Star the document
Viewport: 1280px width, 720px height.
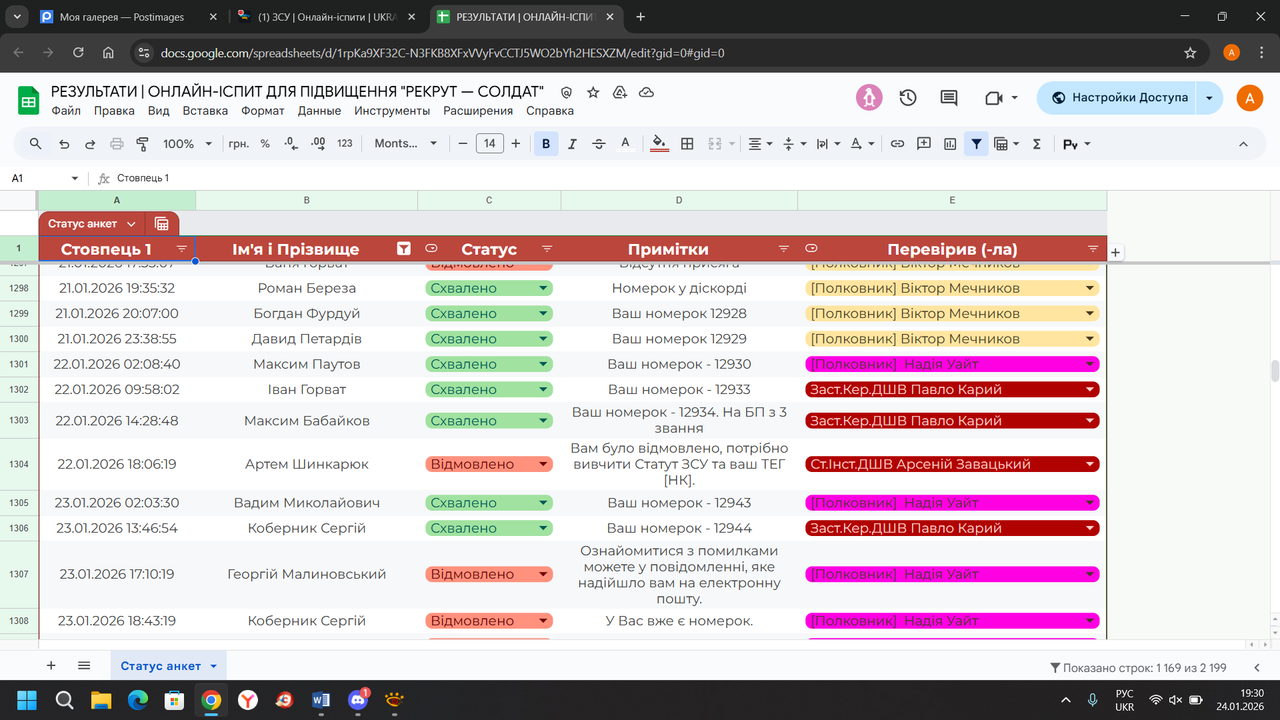[x=593, y=92]
